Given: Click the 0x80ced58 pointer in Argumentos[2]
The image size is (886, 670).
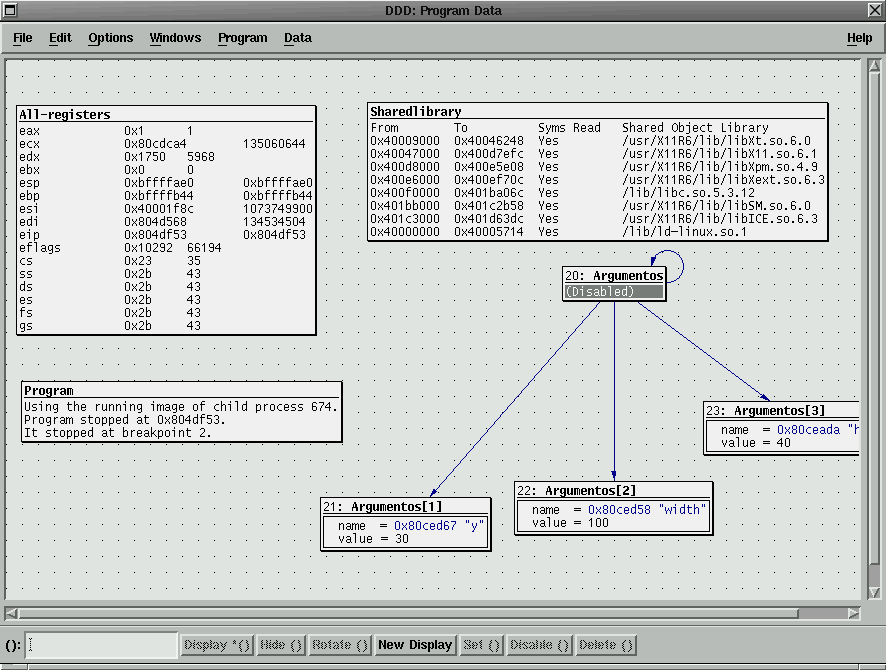Looking at the screenshot, I should (621, 509).
